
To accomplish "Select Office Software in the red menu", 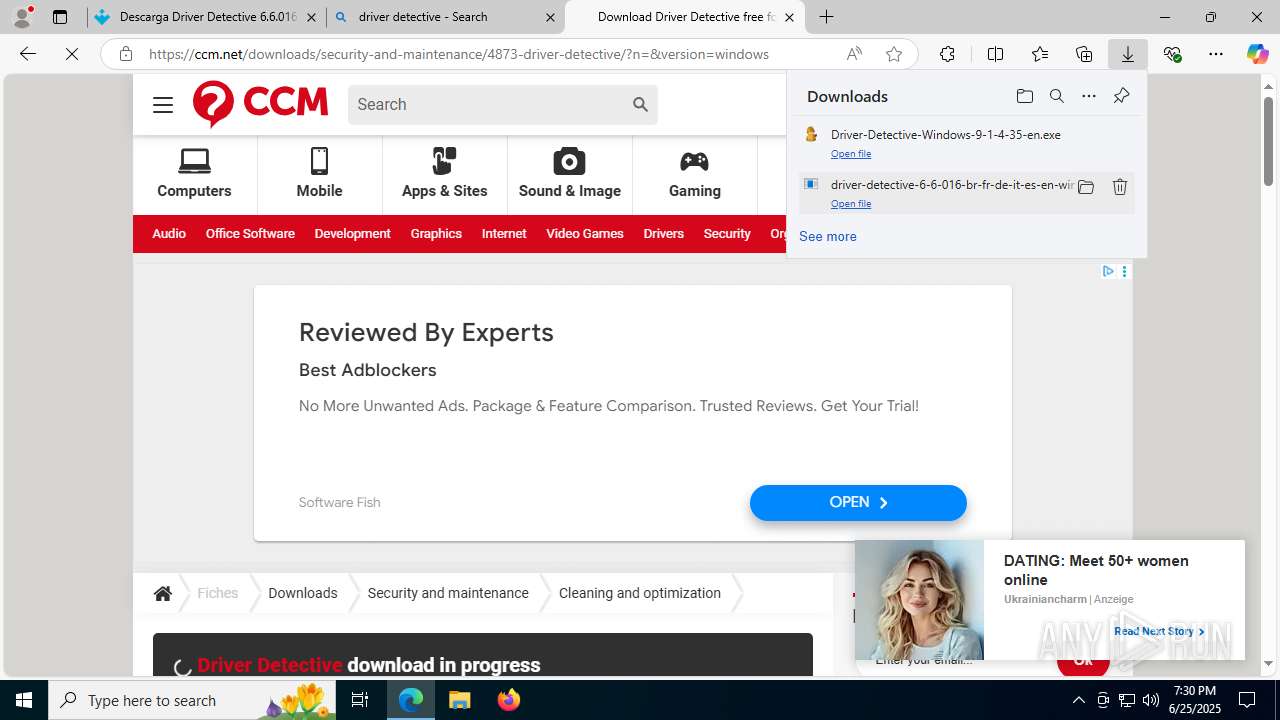I will (x=250, y=233).
